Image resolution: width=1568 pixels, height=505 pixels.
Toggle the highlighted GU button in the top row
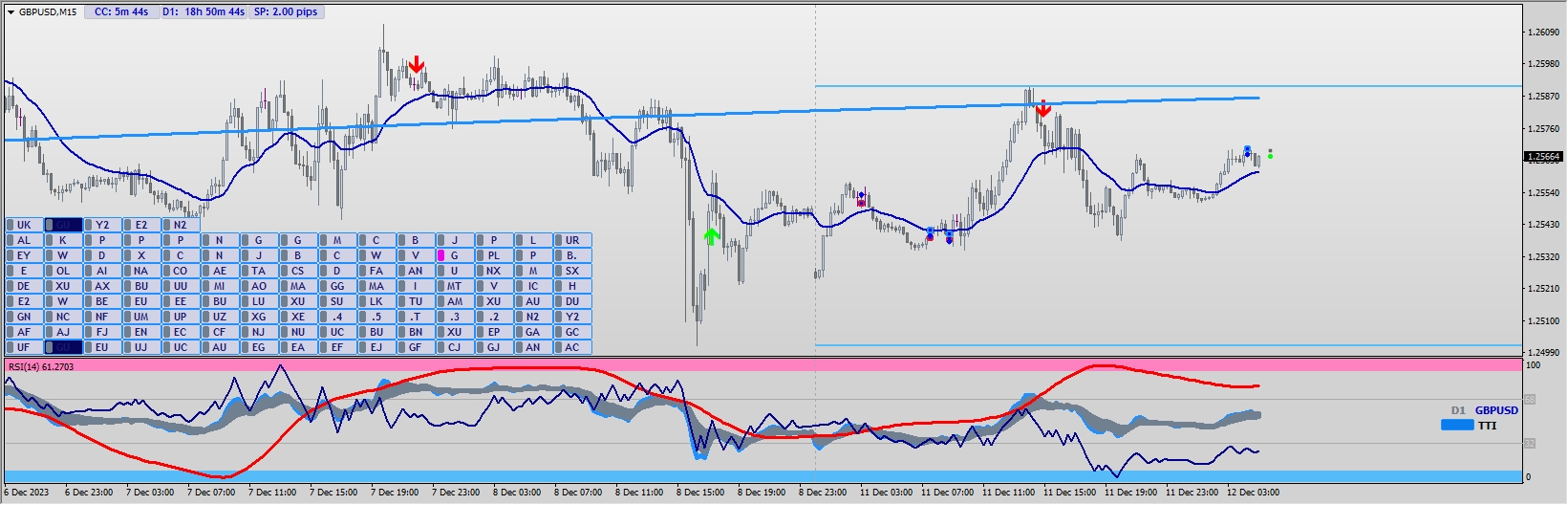[63, 225]
